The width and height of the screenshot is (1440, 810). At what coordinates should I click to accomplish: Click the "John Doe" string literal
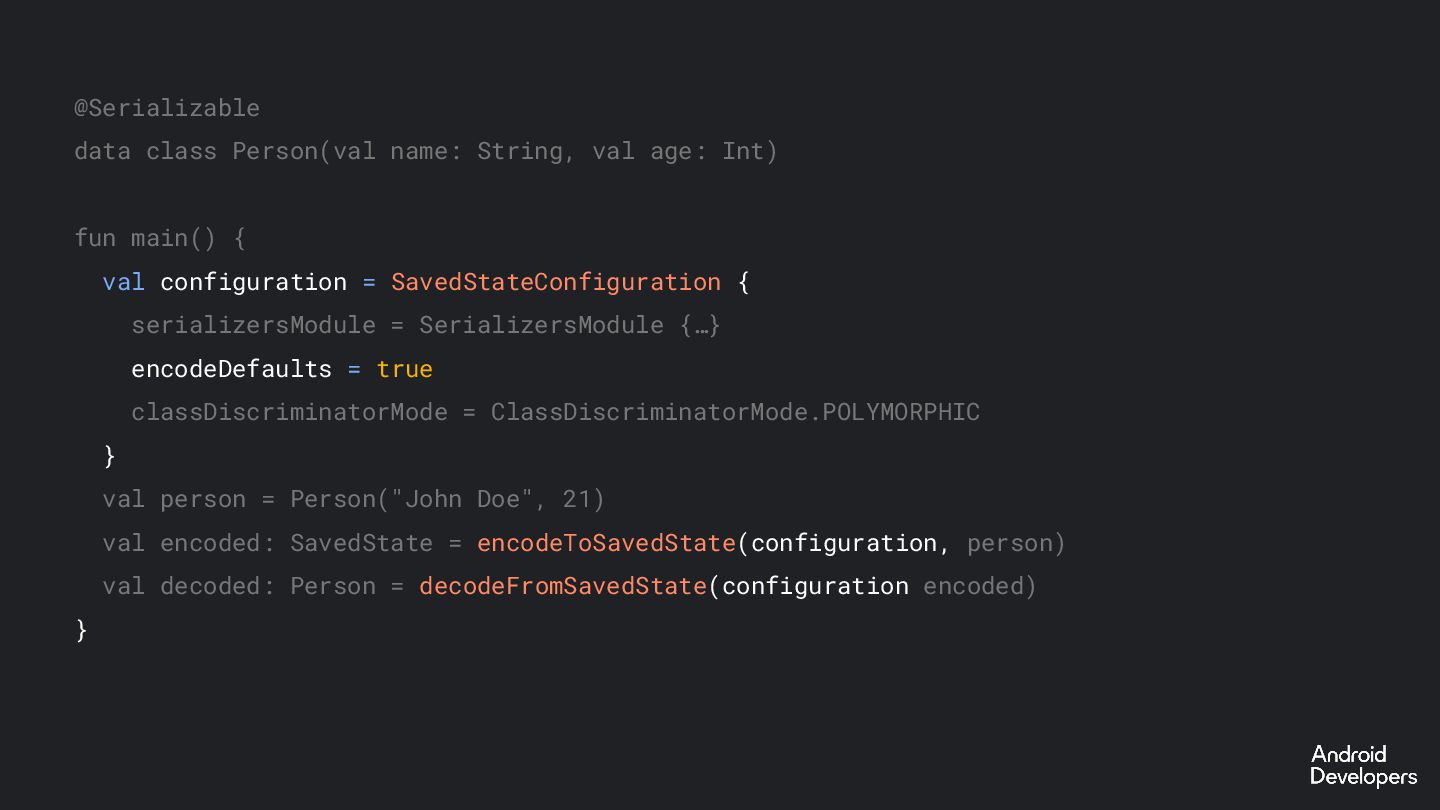tap(462, 499)
